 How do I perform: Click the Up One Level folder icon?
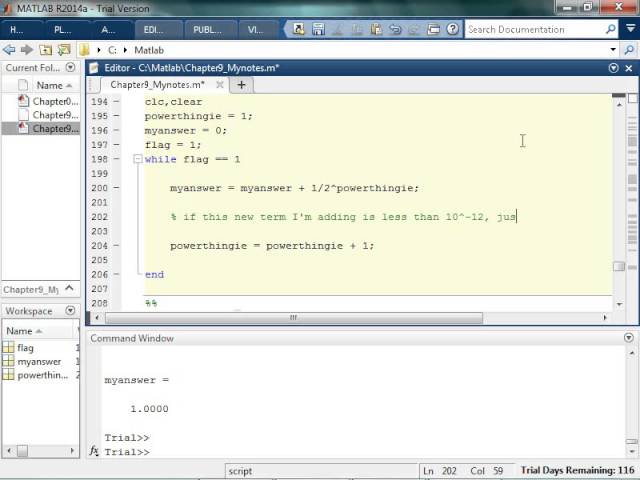pos(45,50)
